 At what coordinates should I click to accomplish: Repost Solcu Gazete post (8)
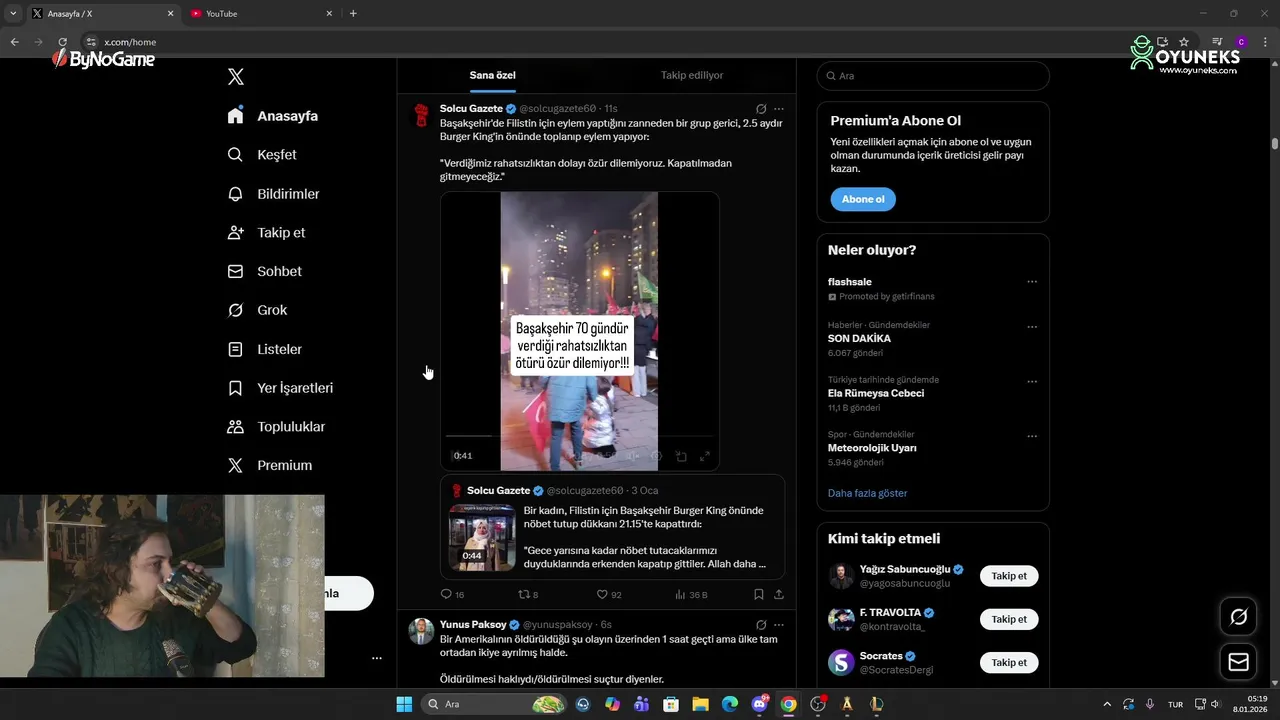[527, 594]
